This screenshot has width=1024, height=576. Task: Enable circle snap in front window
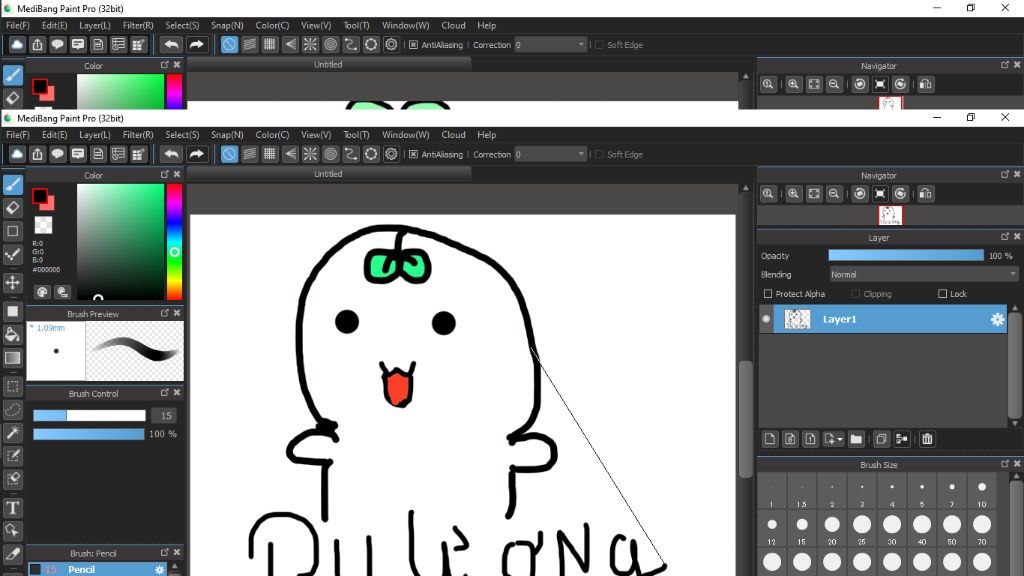[330, 154]
